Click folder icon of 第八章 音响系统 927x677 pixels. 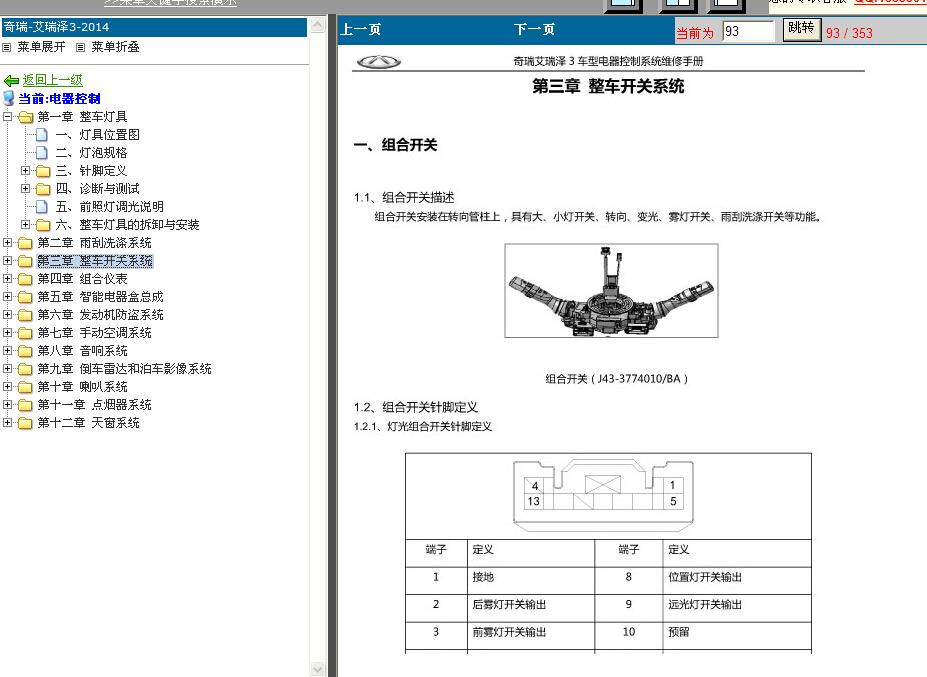pyautogui.click(x=25, y=351)
